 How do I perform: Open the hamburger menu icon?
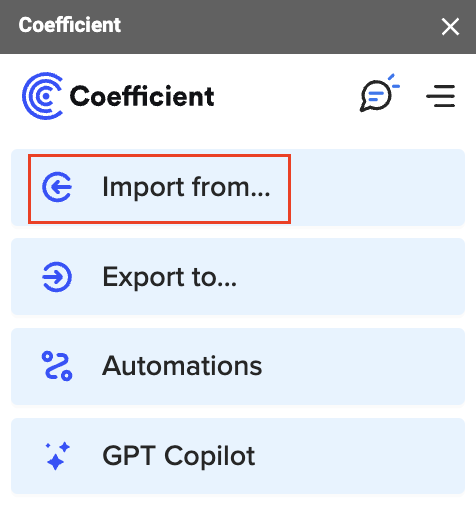[x=441, y=96]
